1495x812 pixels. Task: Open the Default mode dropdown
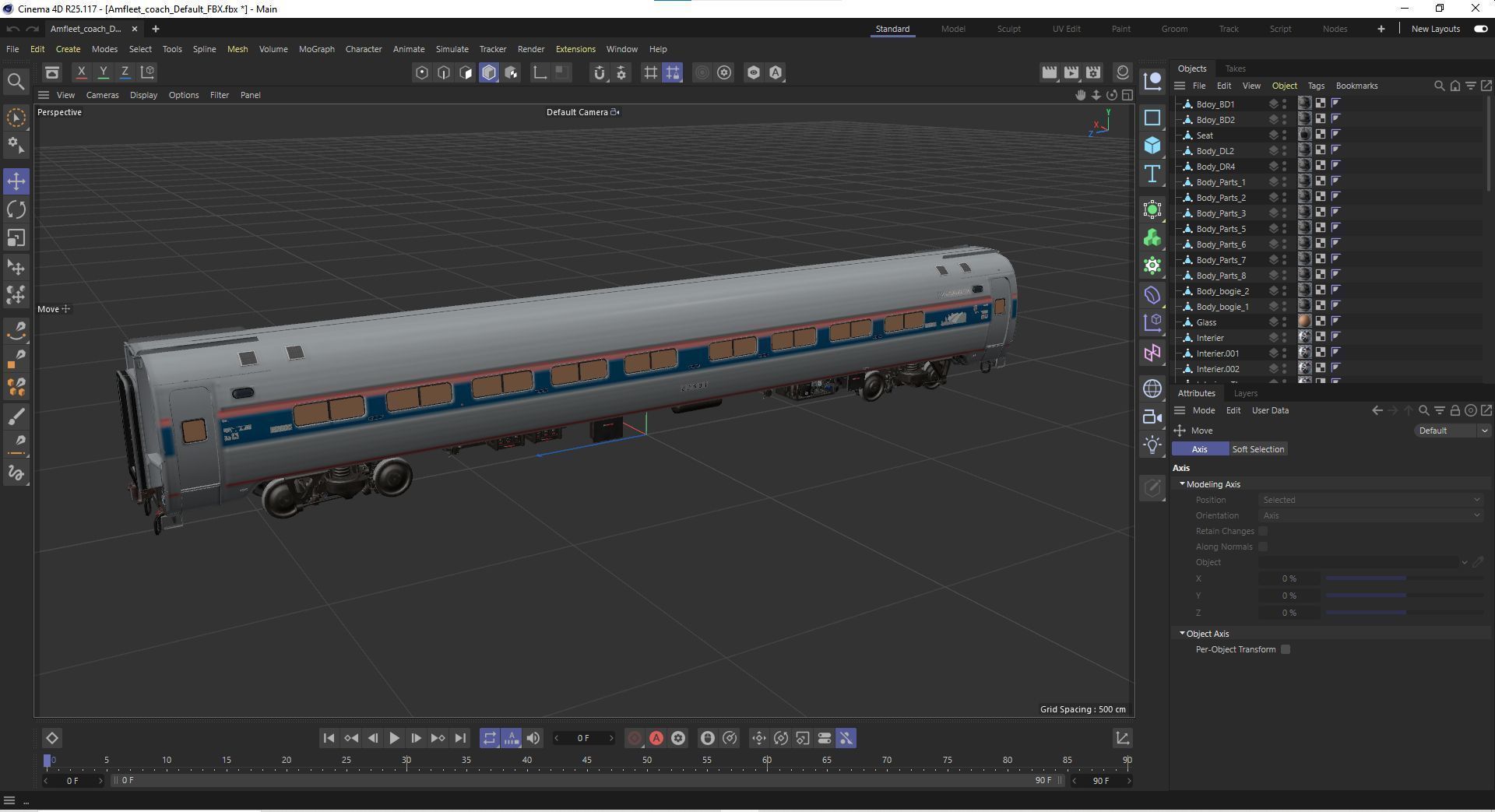[x=1452, y=431]
